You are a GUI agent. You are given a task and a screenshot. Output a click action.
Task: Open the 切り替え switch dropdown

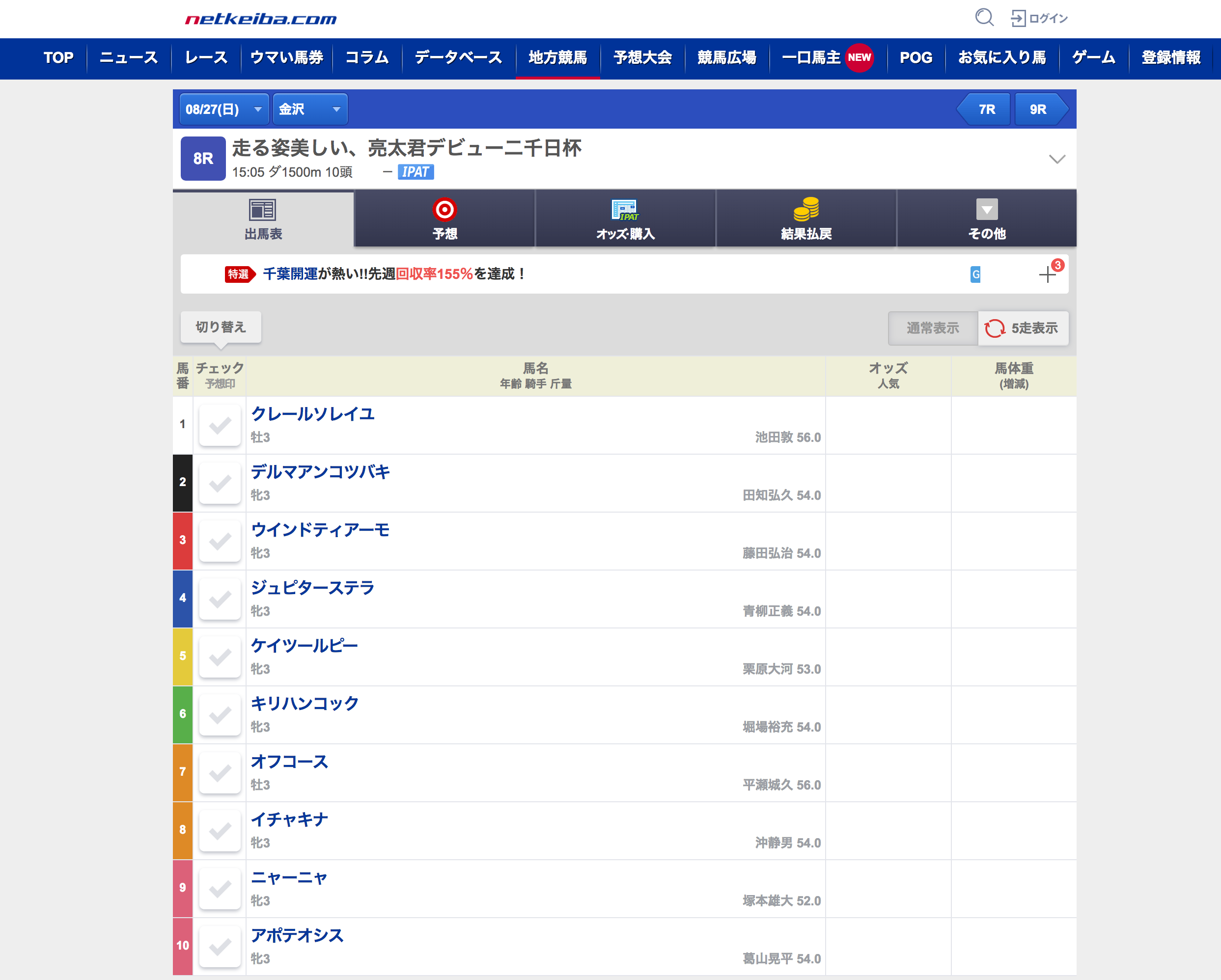[221, 327]
